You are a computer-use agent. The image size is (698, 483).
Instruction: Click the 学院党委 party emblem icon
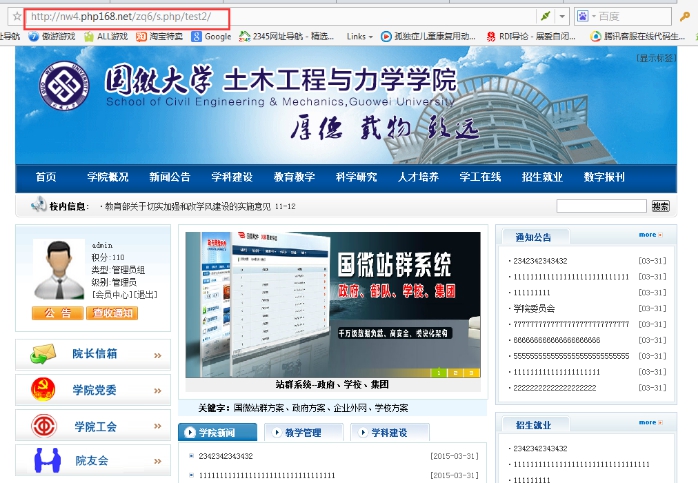pos(44,390)
